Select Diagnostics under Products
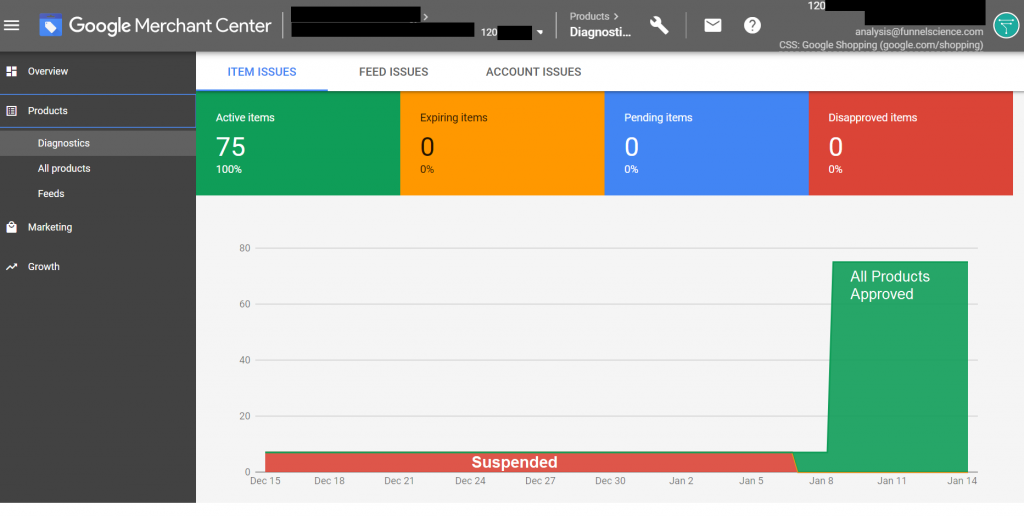 [98, 143]
